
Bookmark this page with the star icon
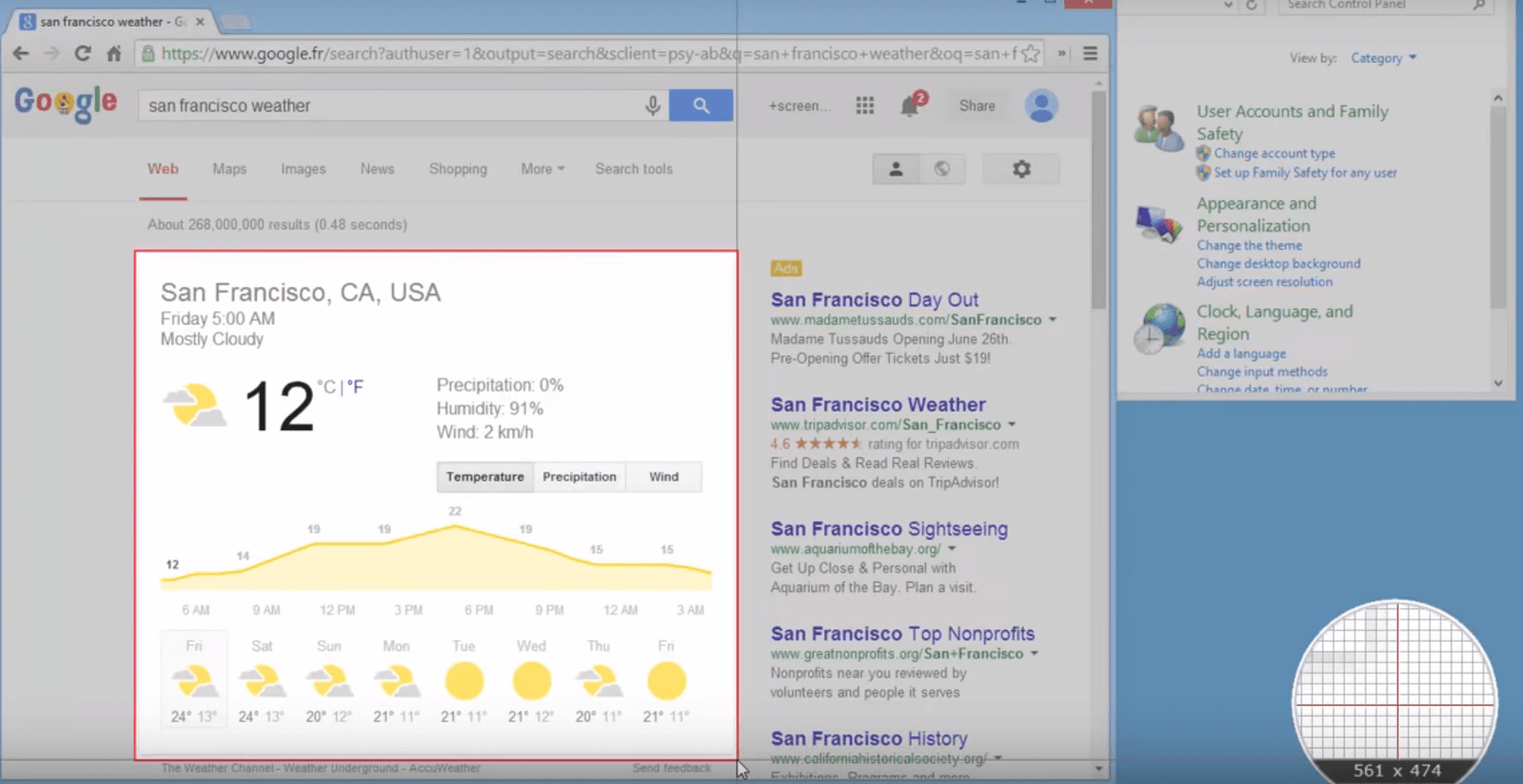(1030, 53)
